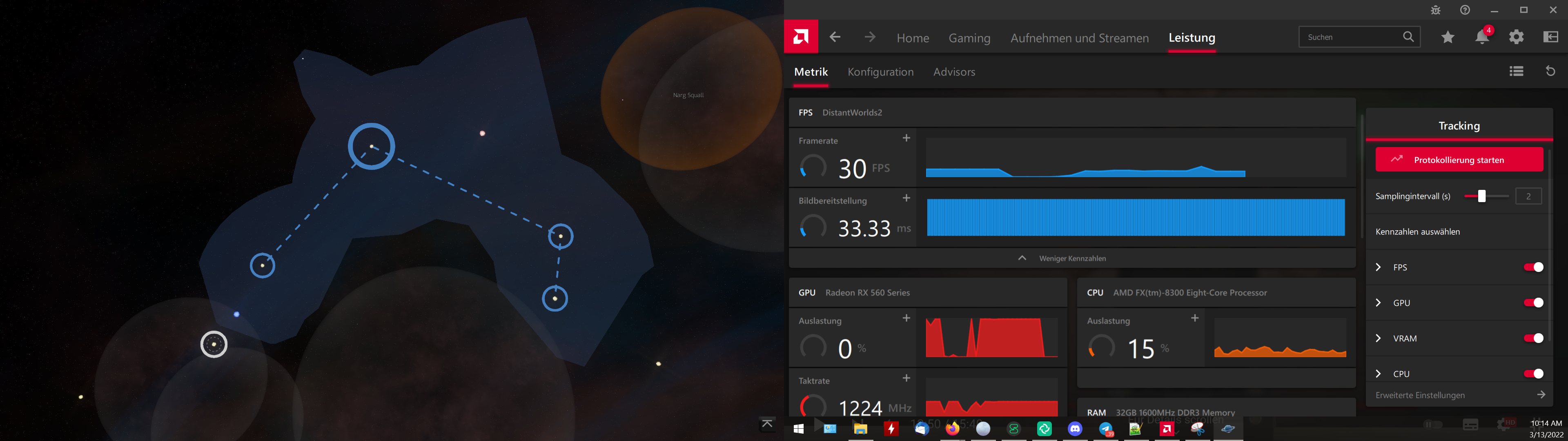Screen dimensions: 1568x441
Task: Switch metrics to list view icon
Action: [x=1516, y=71]
